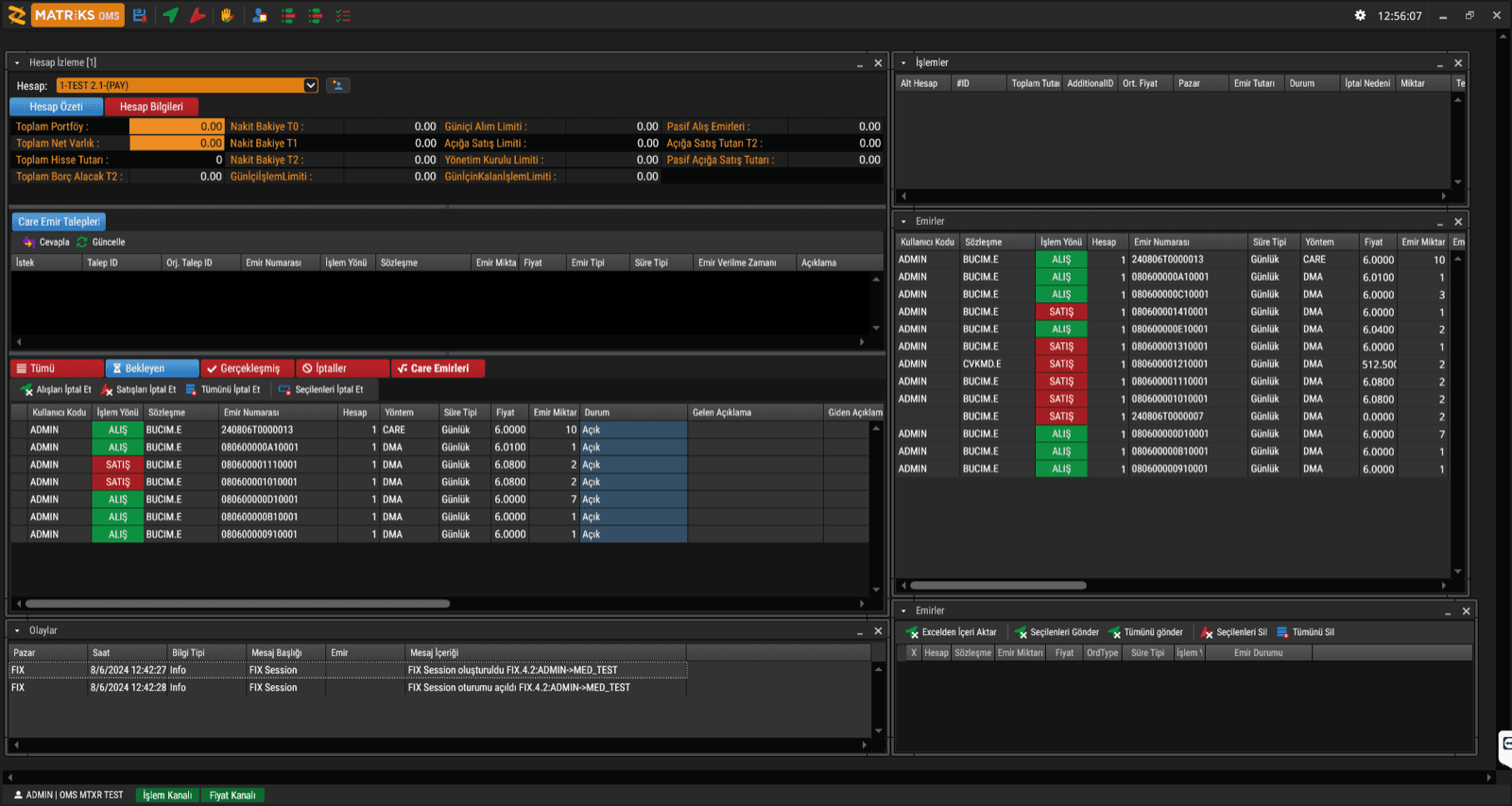The image size is (1512, 806).
Task: Click Toplam Portföy value field
Action: click(177, 127)
